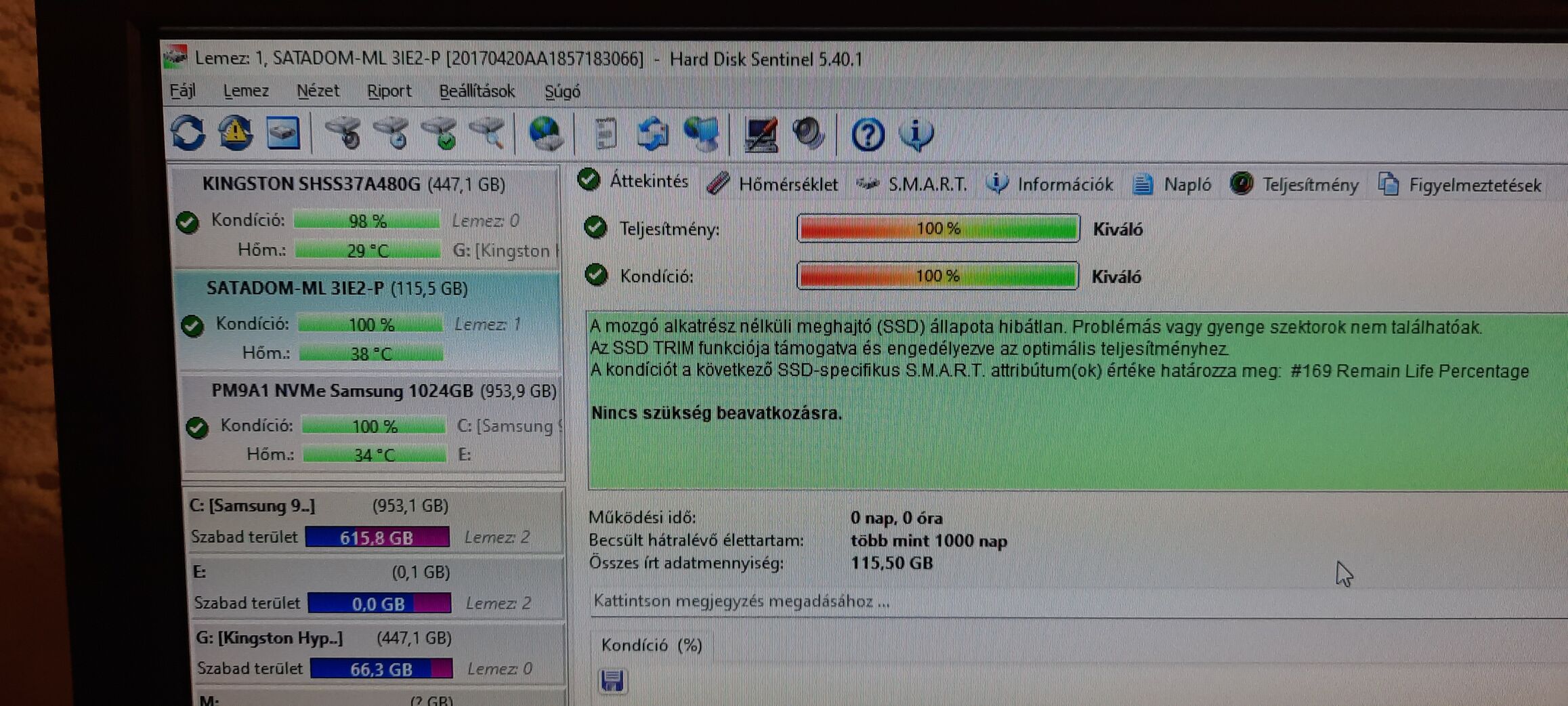Image resolution: width=1568 pixels, height=706 pixels.
Task: Open the Beállítások menu
Action: point(477,91)
